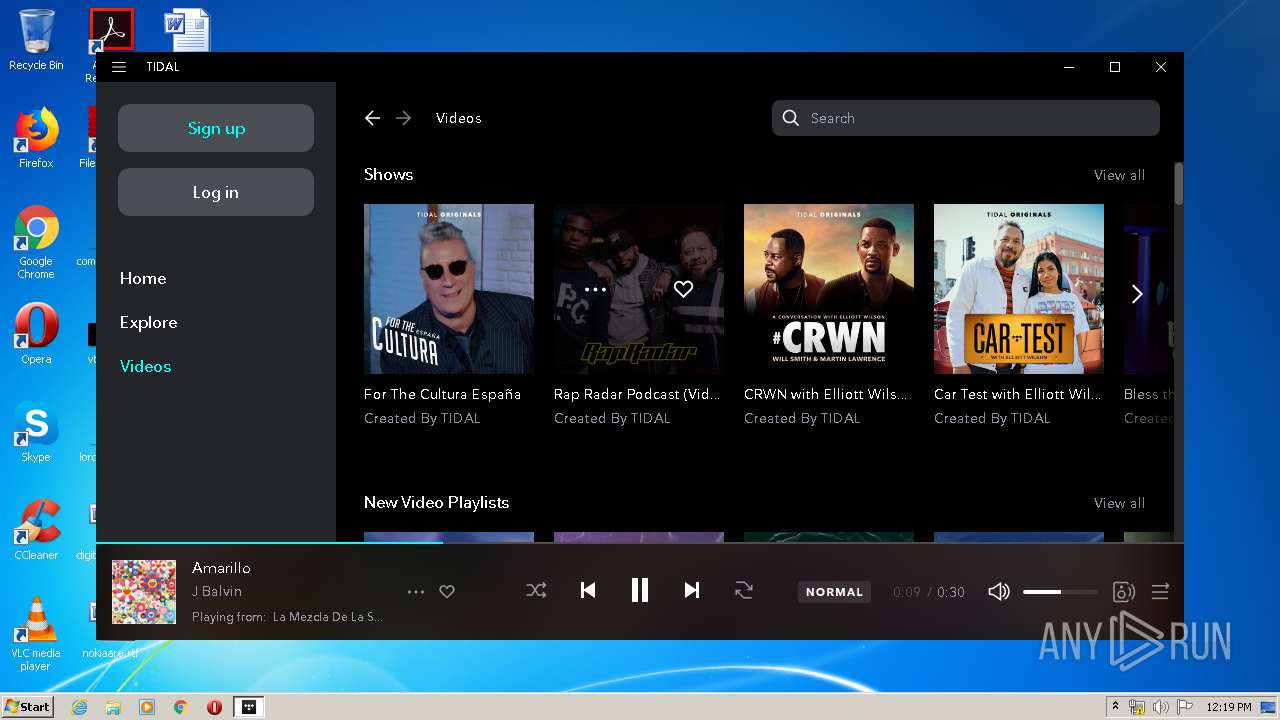The height and width of the screenshot is (720, 1280).
Task: Show hidden system tray icons
Action: (1115, 707)
